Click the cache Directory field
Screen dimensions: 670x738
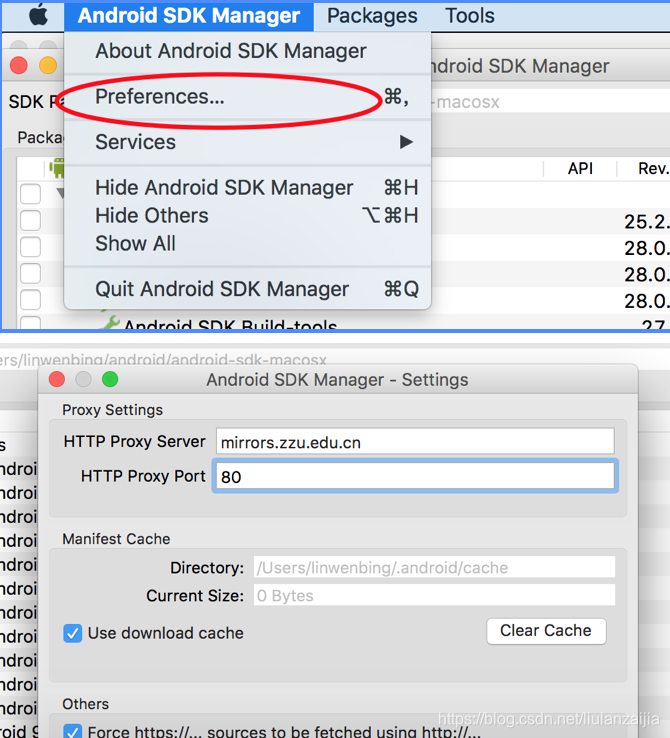coord(434,567)
